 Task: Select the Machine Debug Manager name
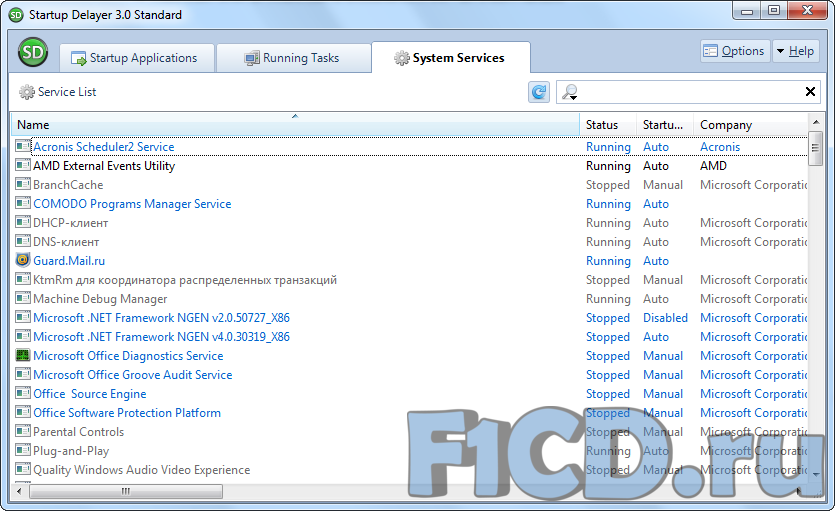[100, 299]
